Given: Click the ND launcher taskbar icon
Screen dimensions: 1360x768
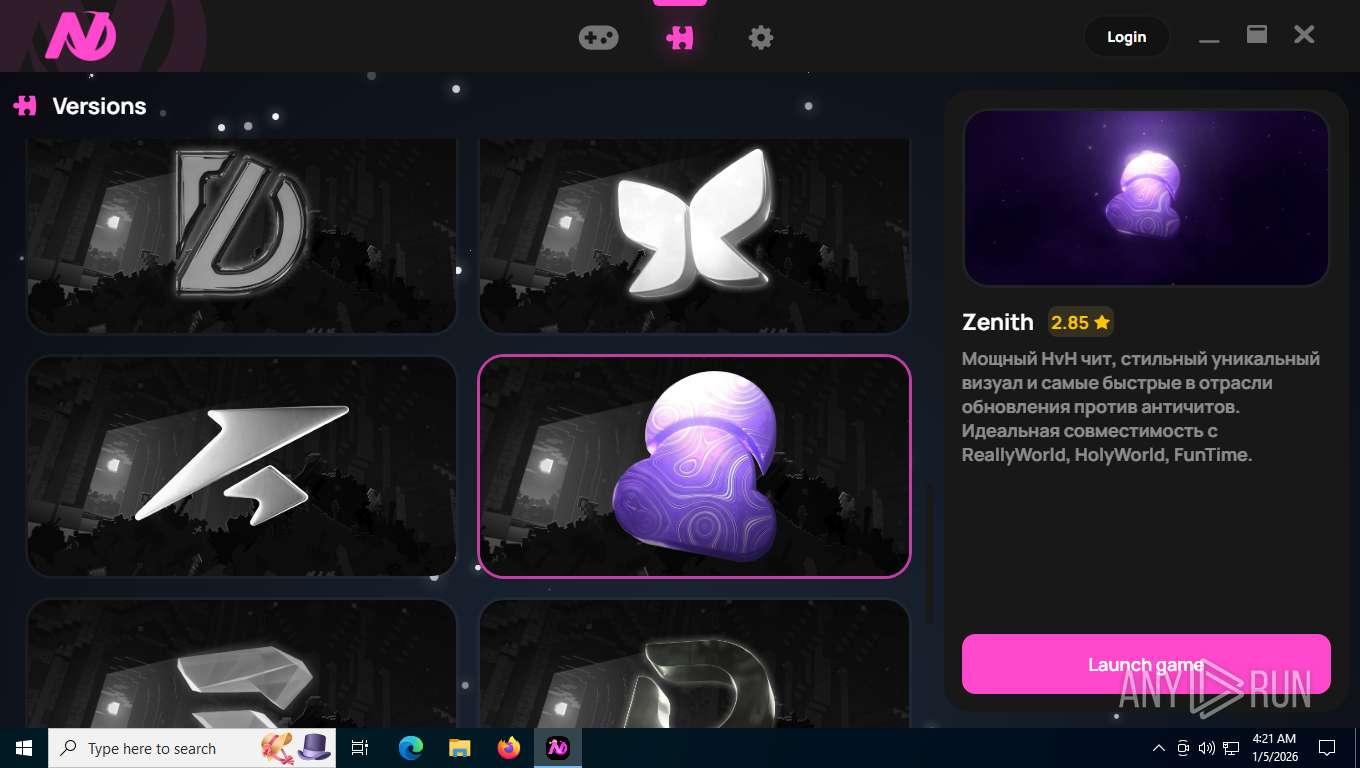Looking at the screenshot, I should pyautogui.click(x=558, y=748).
